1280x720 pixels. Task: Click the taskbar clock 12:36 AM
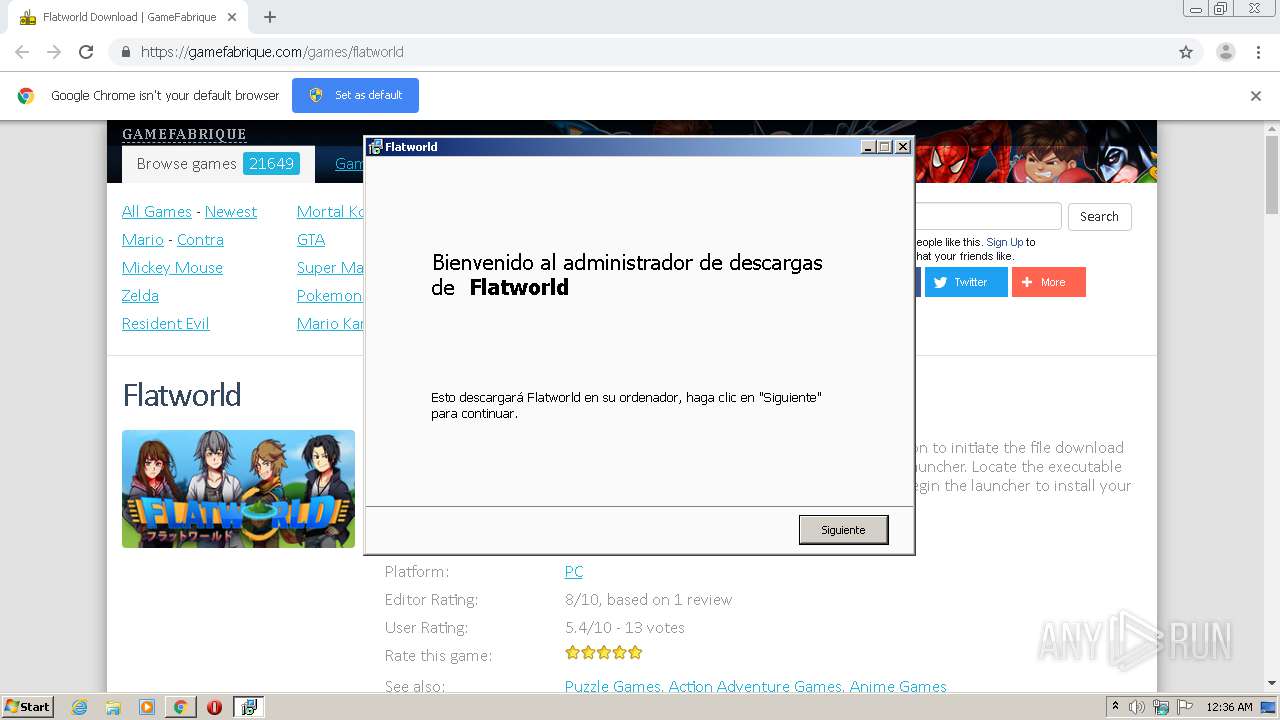click(1229, 707)
